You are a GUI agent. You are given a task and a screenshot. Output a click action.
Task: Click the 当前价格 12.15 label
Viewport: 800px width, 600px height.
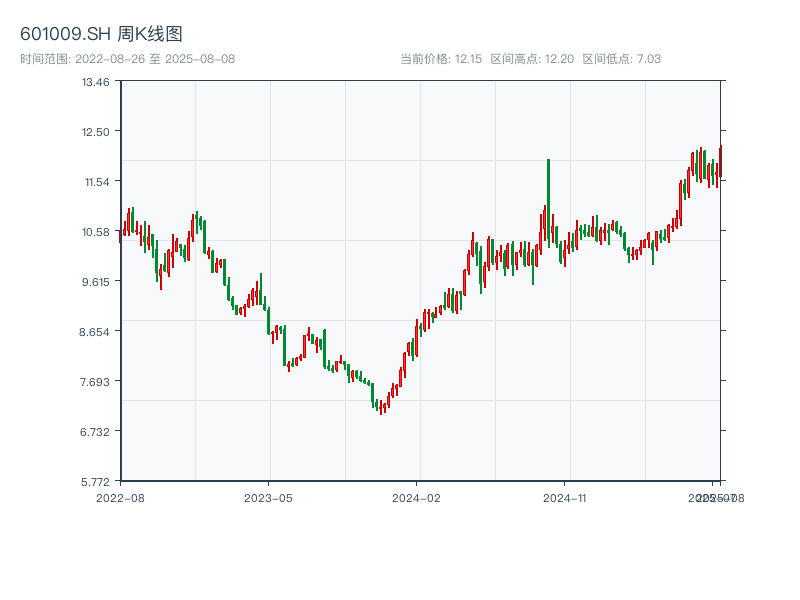point(441,59)
